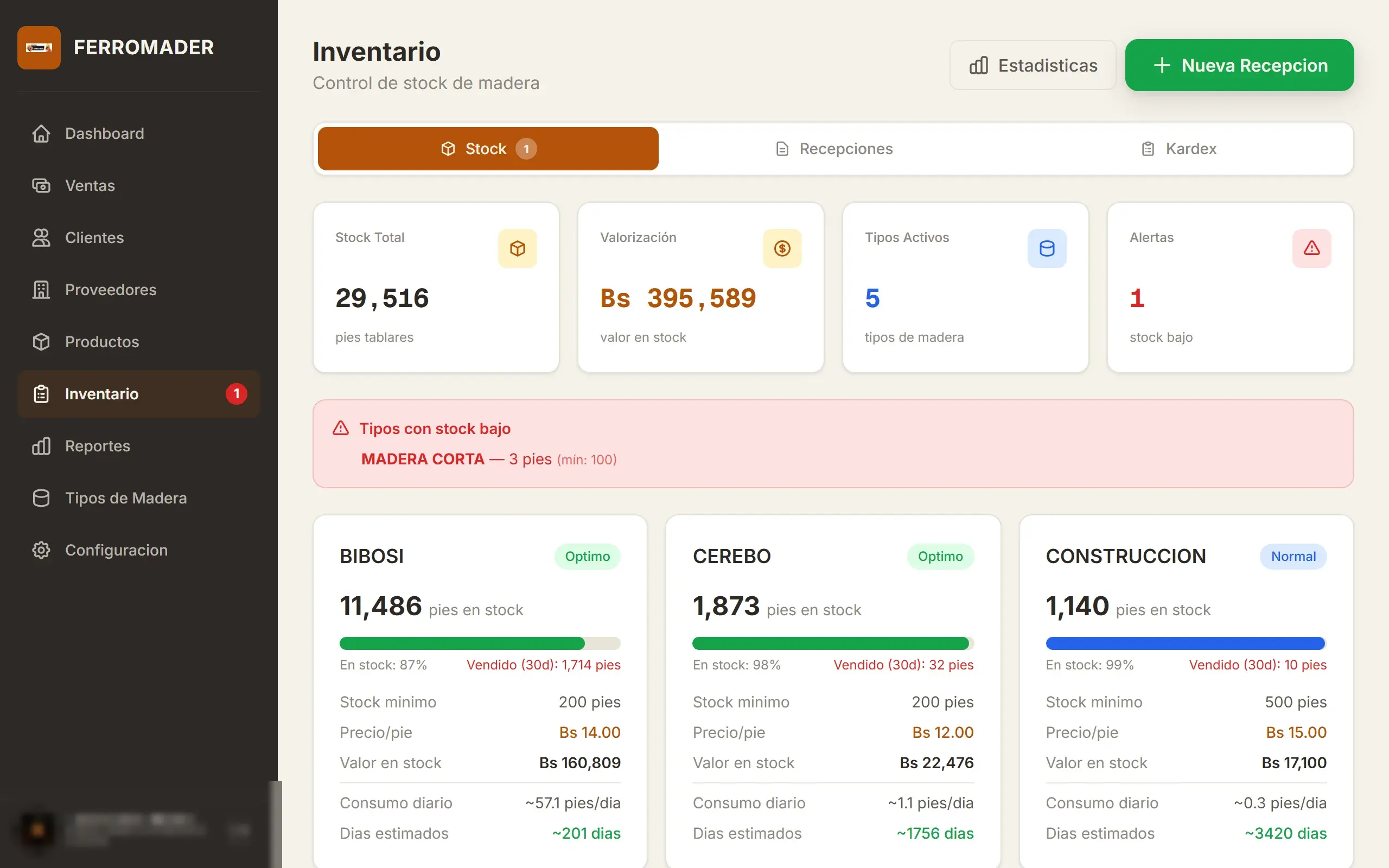This screenshot has height=868, width=1389.
Task: Open Estadisticas view
Action: (1033, 66)
